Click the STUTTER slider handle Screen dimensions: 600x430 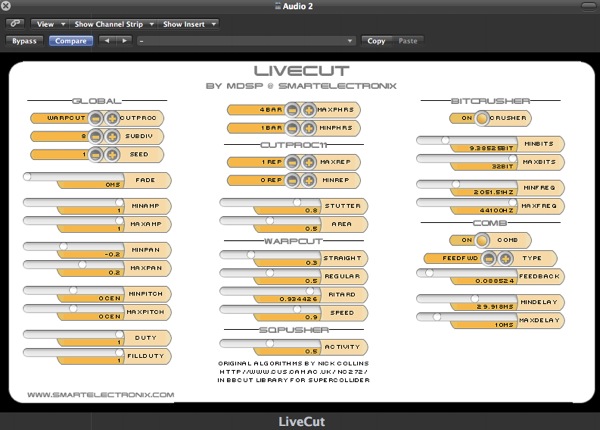pos(297,202)
